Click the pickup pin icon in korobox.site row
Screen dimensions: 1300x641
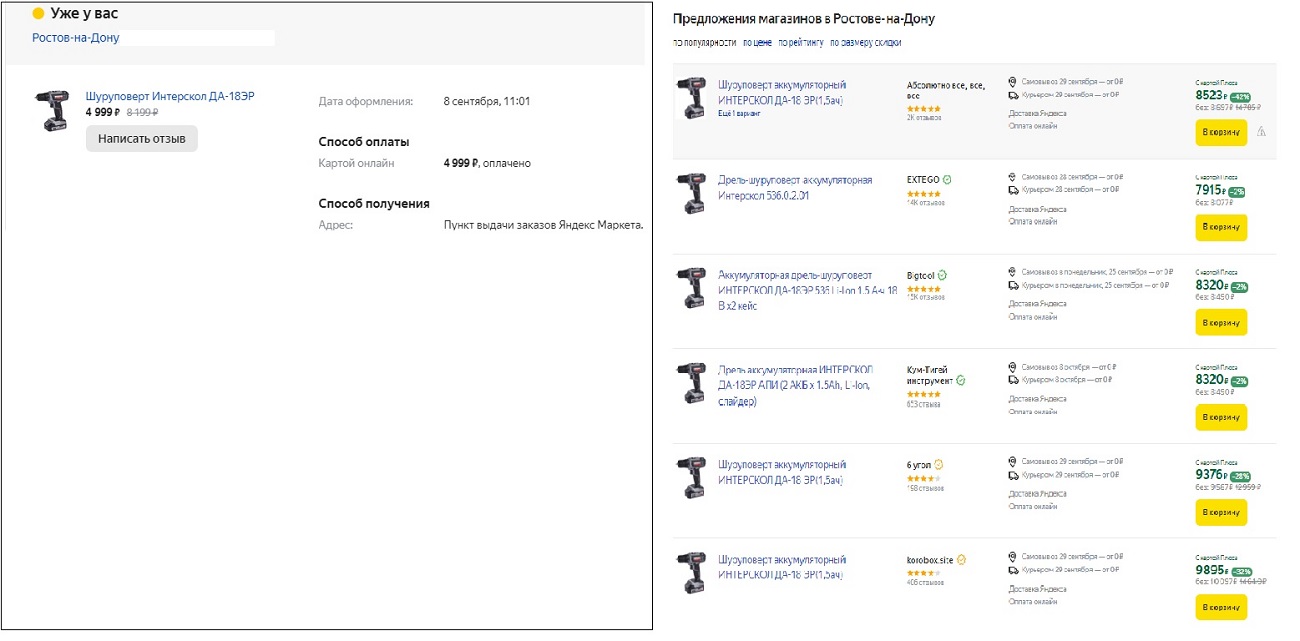click(1013, 556)
